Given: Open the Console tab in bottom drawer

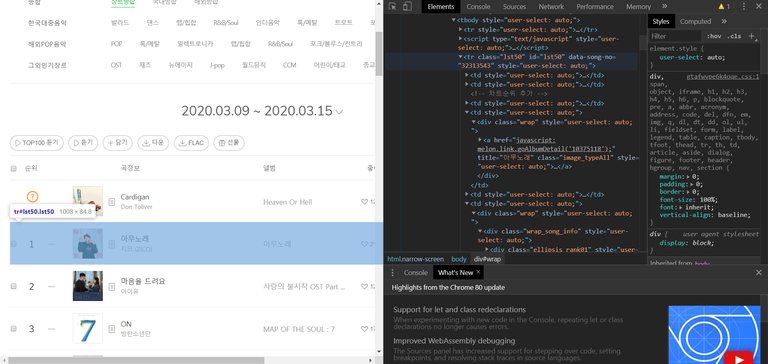Looking at the screenshot, I should 415,273.
